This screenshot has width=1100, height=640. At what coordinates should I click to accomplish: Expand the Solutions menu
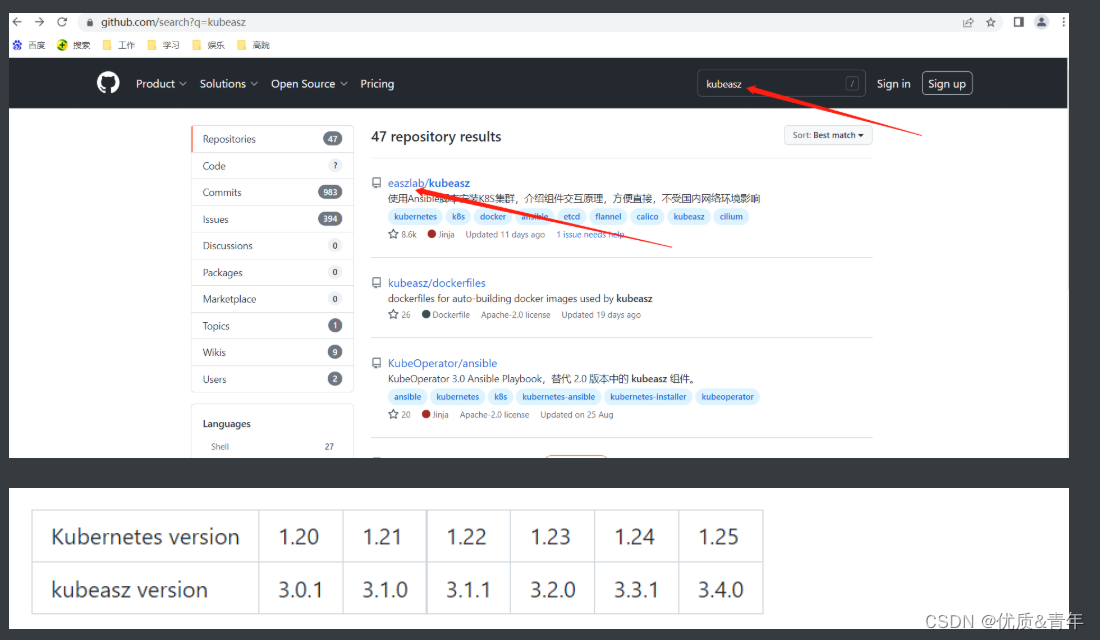click(229, 84)
